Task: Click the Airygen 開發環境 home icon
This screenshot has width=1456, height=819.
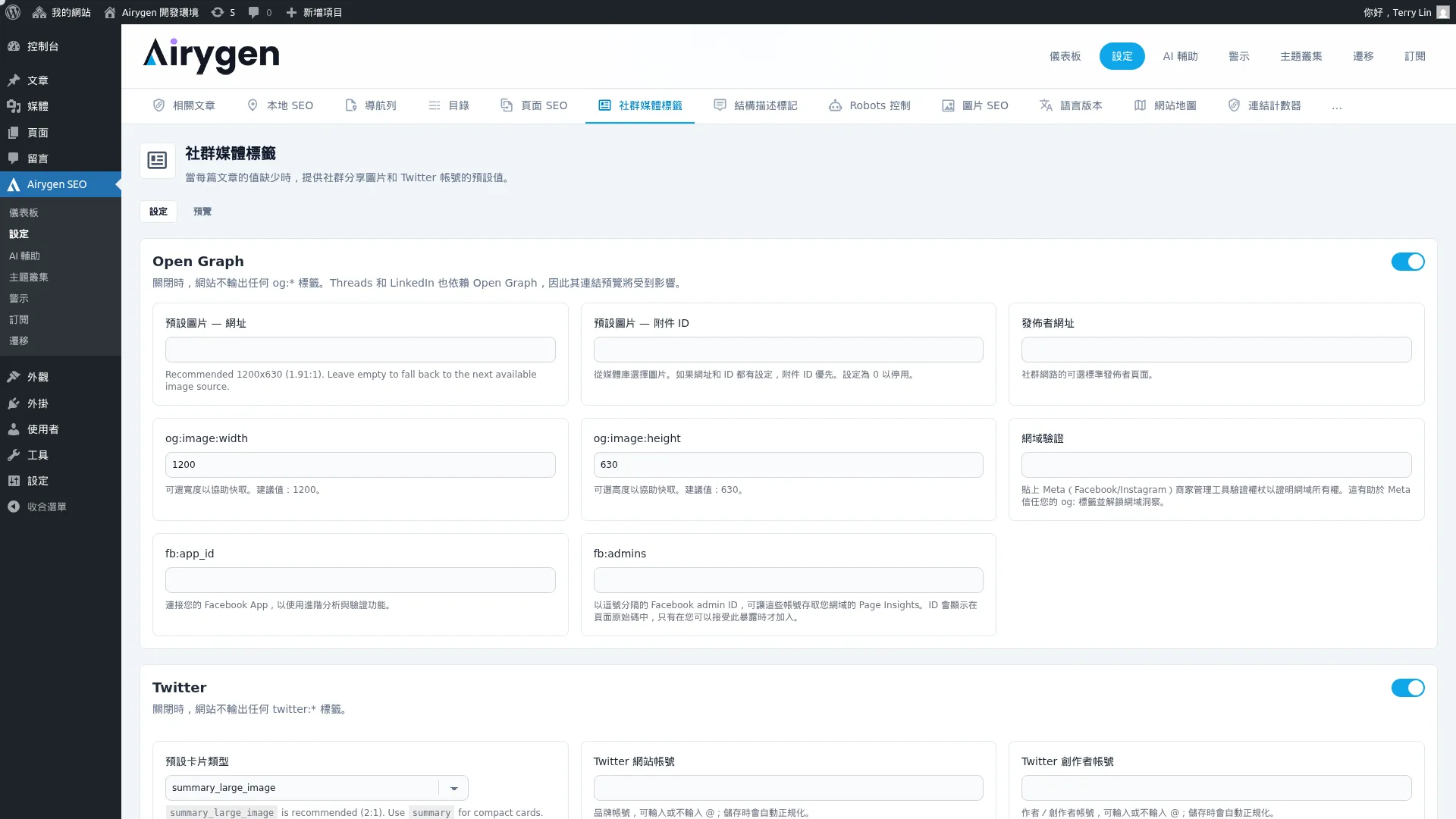Action: coord(110,12)
